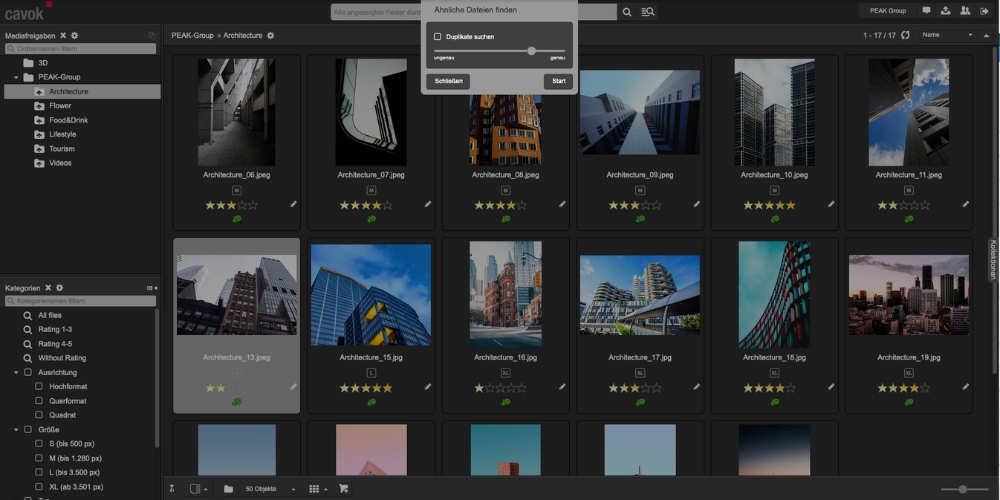1000x500 pixels.
Task: Open the 50 Objekte page size dropdown
Action: point(270,489)
